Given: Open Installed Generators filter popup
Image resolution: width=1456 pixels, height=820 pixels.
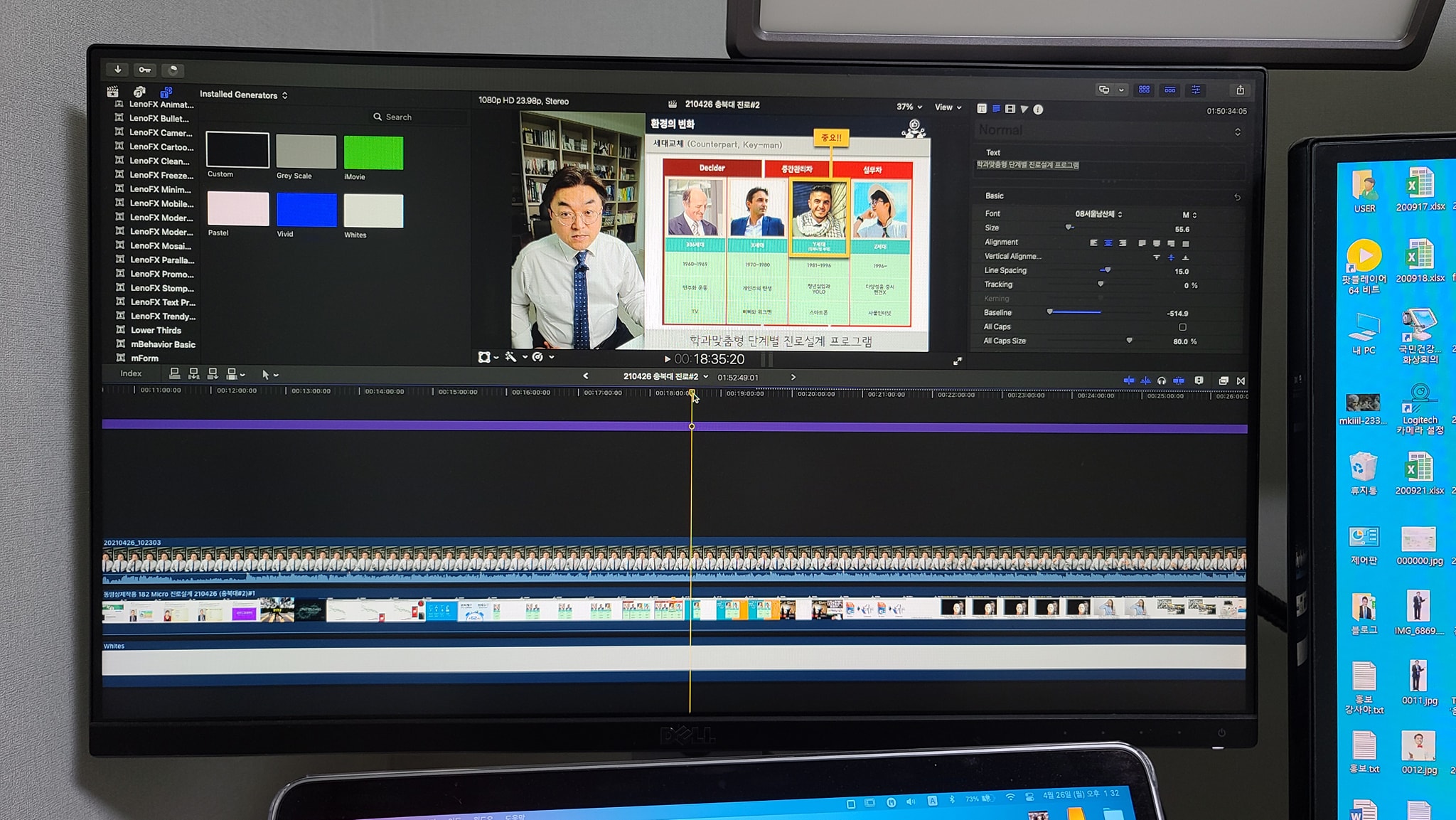Looking at the screenshot, I should click(243, 95).
